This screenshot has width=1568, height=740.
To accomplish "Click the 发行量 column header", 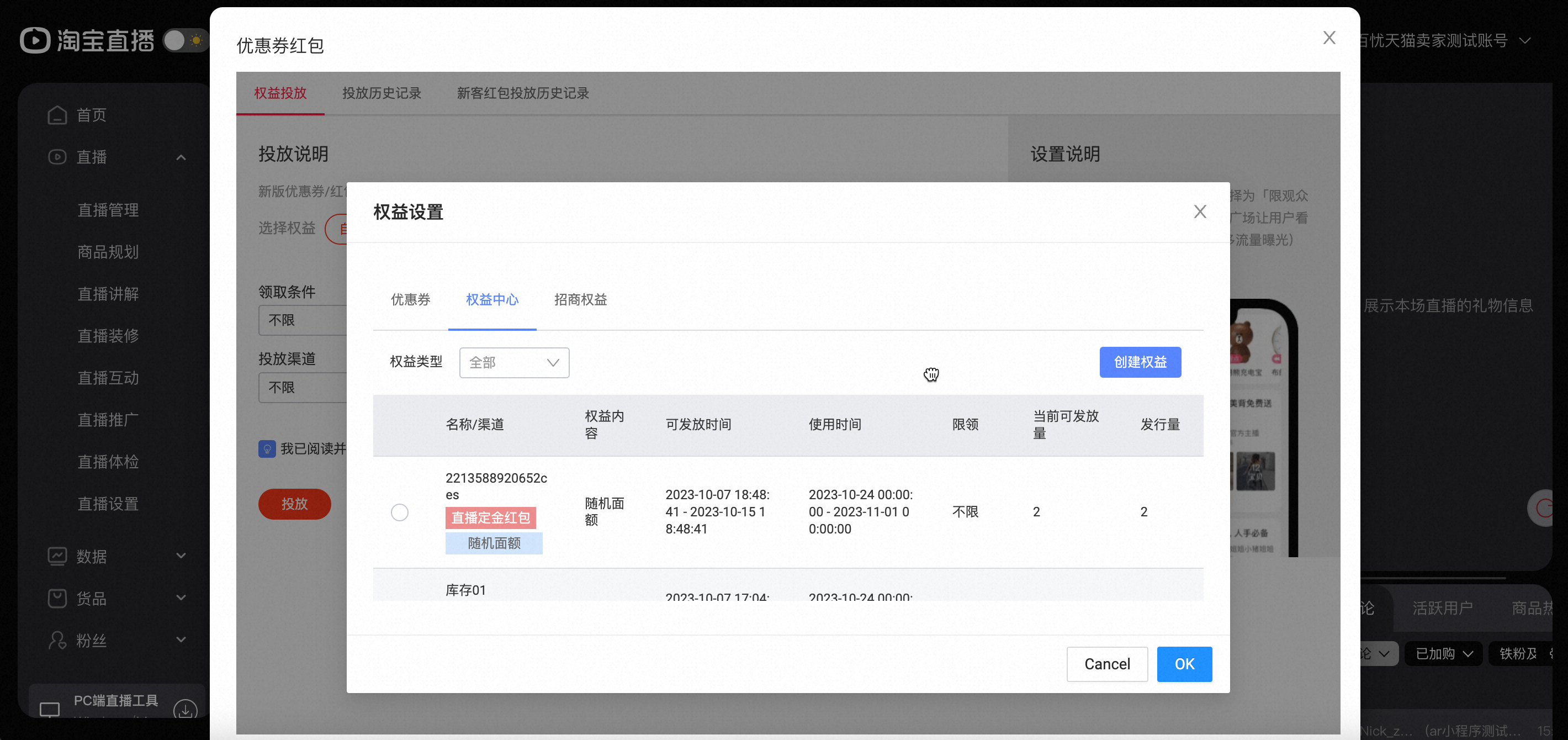I will [x=1160, y=425].
